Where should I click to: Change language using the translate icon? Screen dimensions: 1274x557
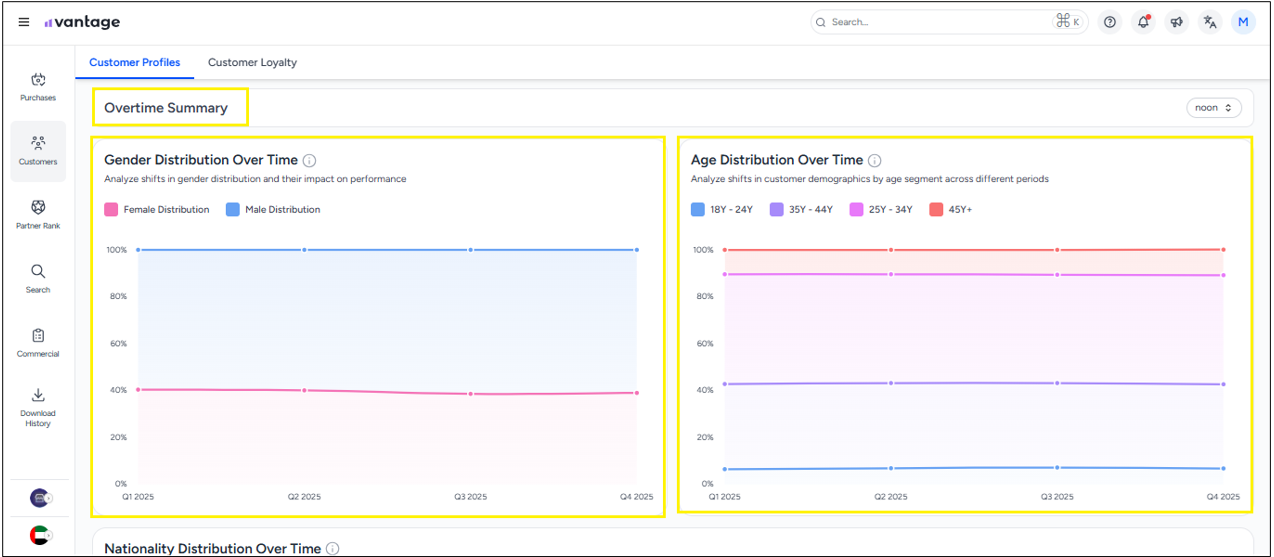point(1210,22)
